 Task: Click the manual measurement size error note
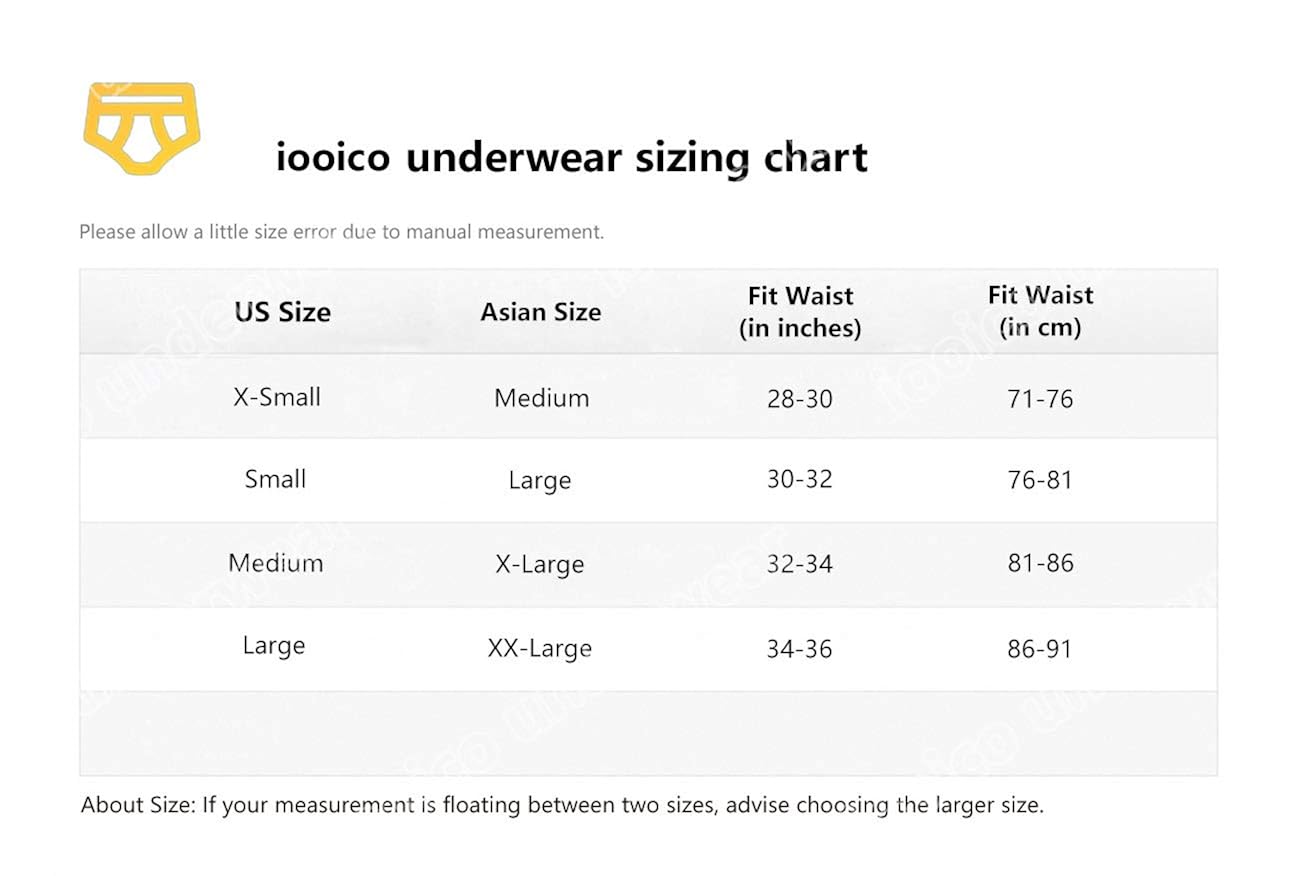click(341, 232)
